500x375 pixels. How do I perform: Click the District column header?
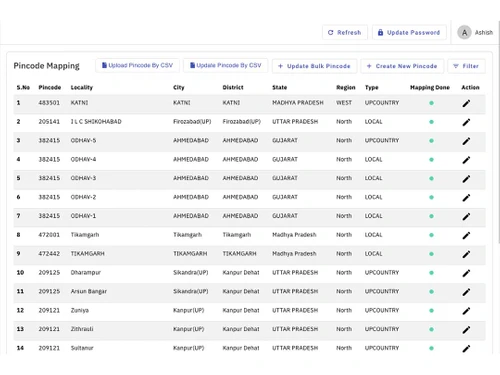pyautogui.click(x=233, y=87)
